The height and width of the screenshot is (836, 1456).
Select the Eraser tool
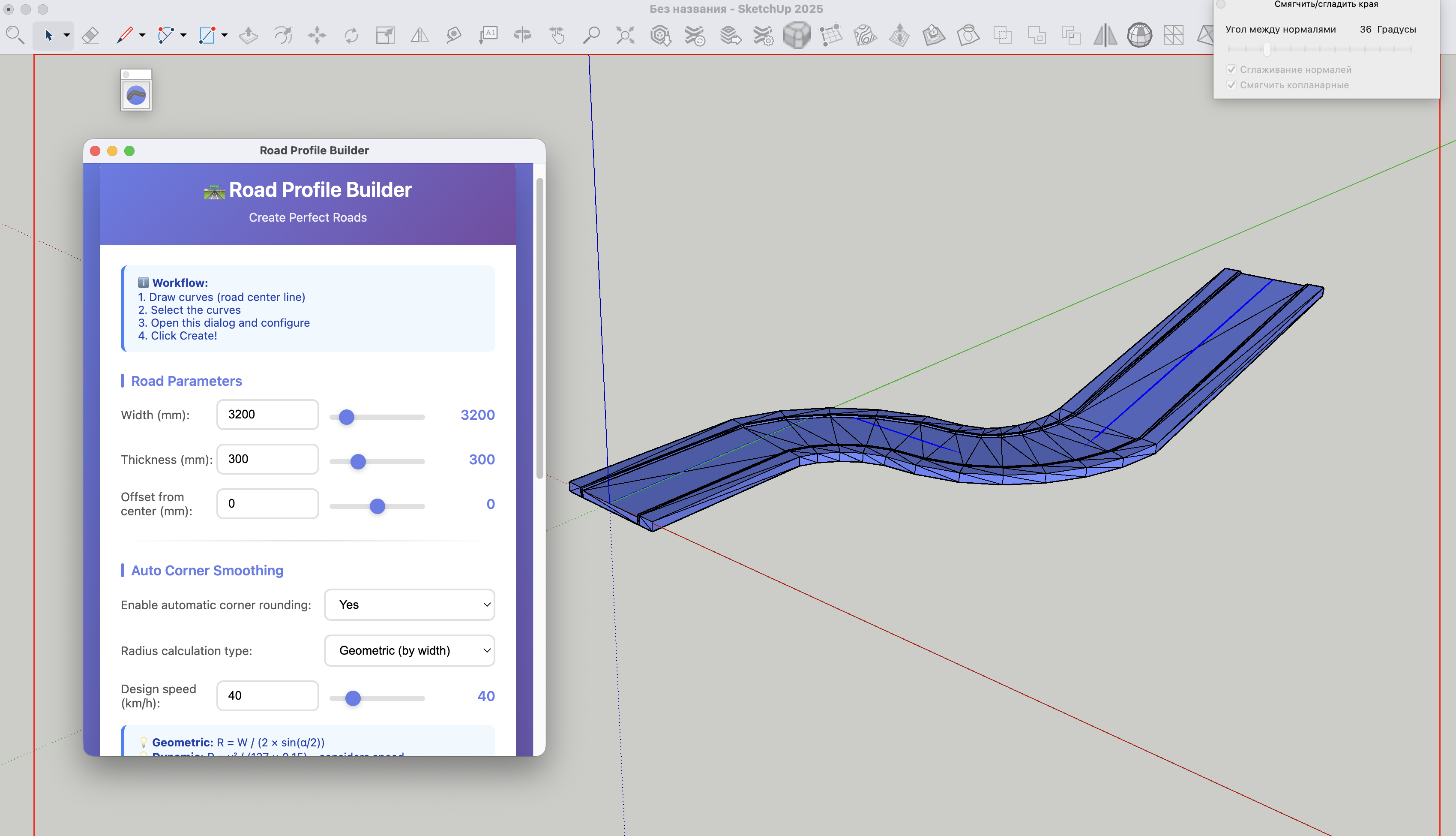90,36
